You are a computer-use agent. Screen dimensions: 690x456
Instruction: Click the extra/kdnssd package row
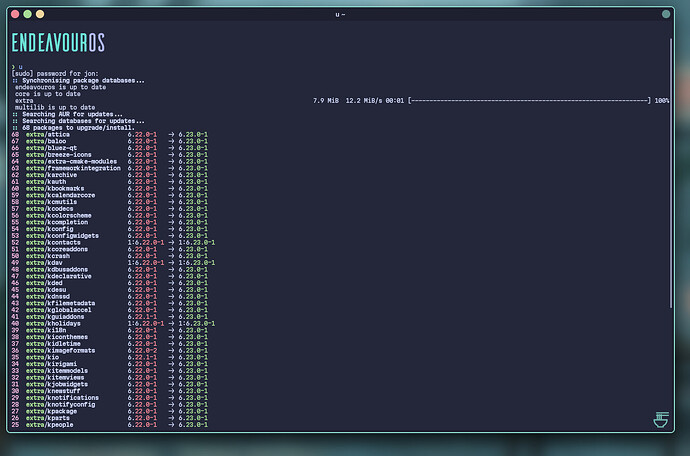(x=110, y=297)
